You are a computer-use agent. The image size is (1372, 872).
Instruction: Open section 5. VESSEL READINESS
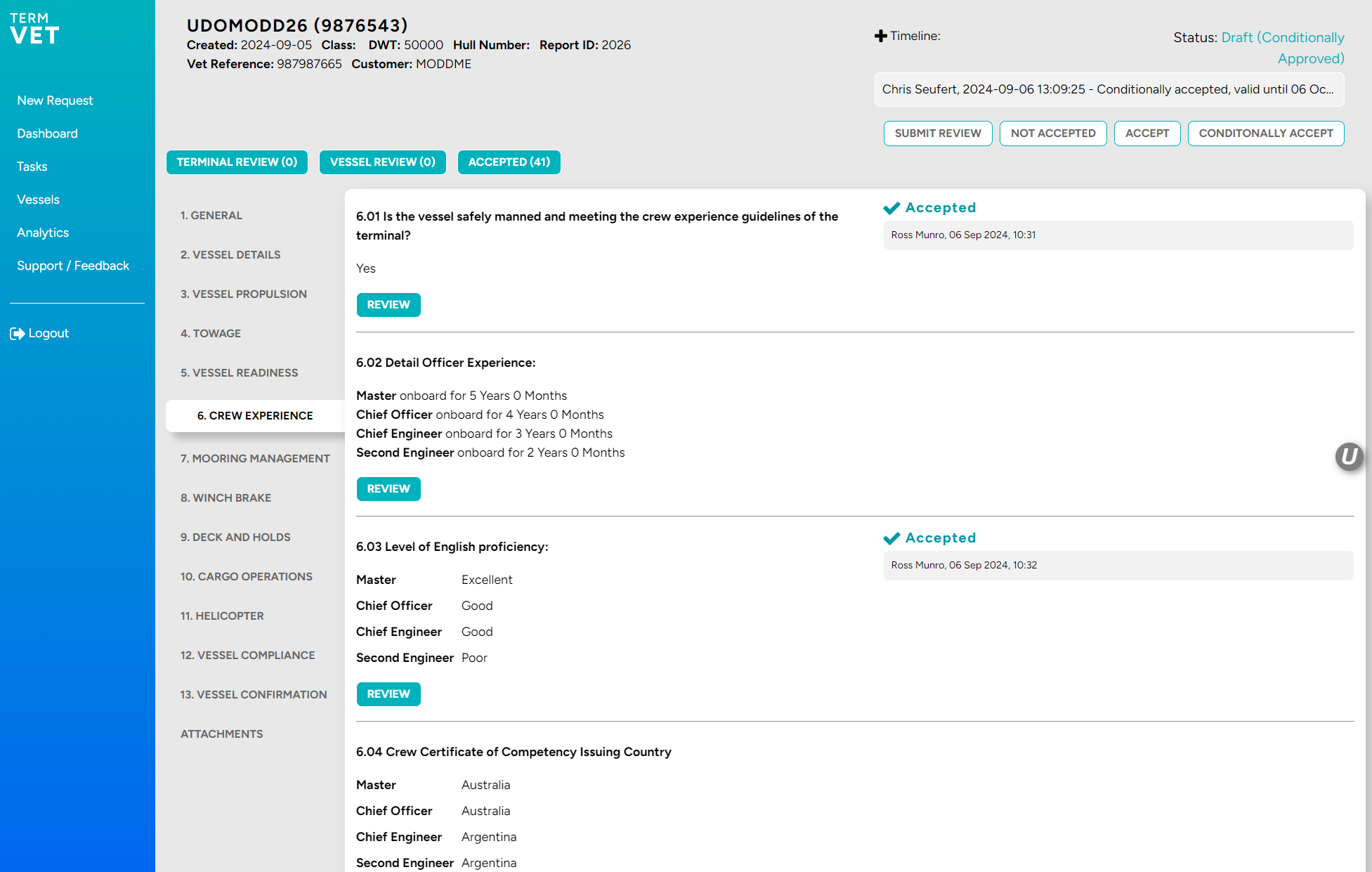point(240,373)
